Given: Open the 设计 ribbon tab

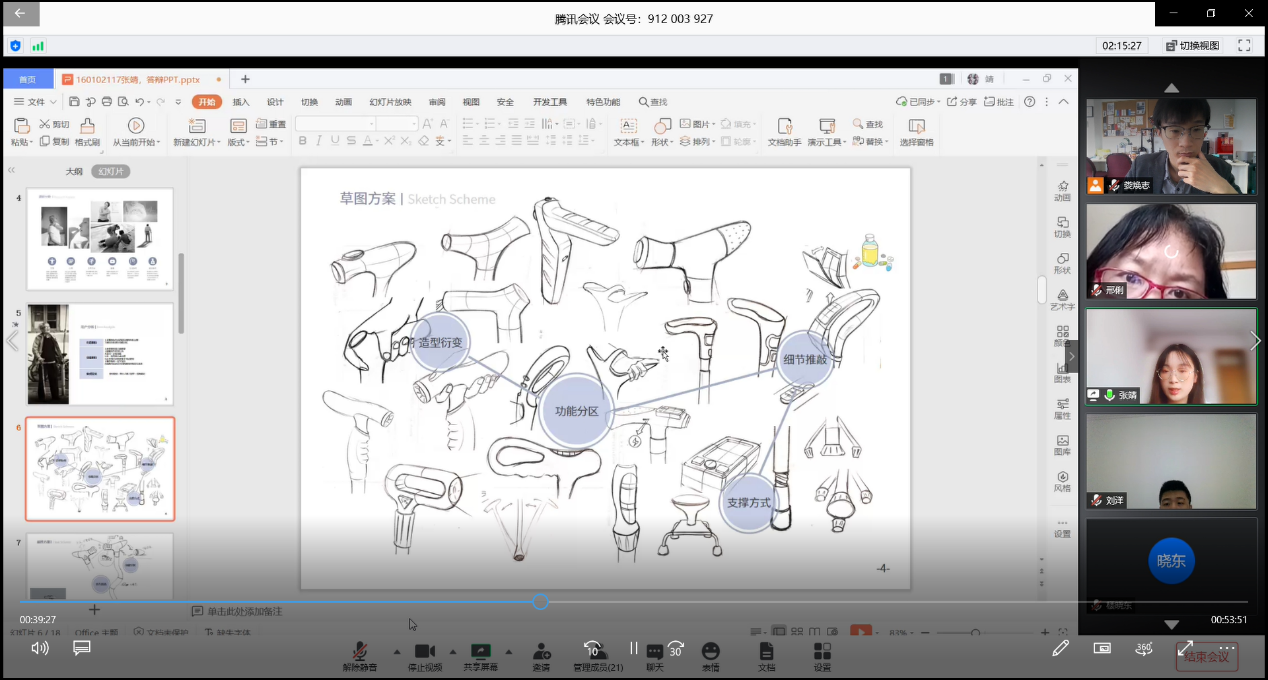Looking at the screenshot, I should click(275, 102).
